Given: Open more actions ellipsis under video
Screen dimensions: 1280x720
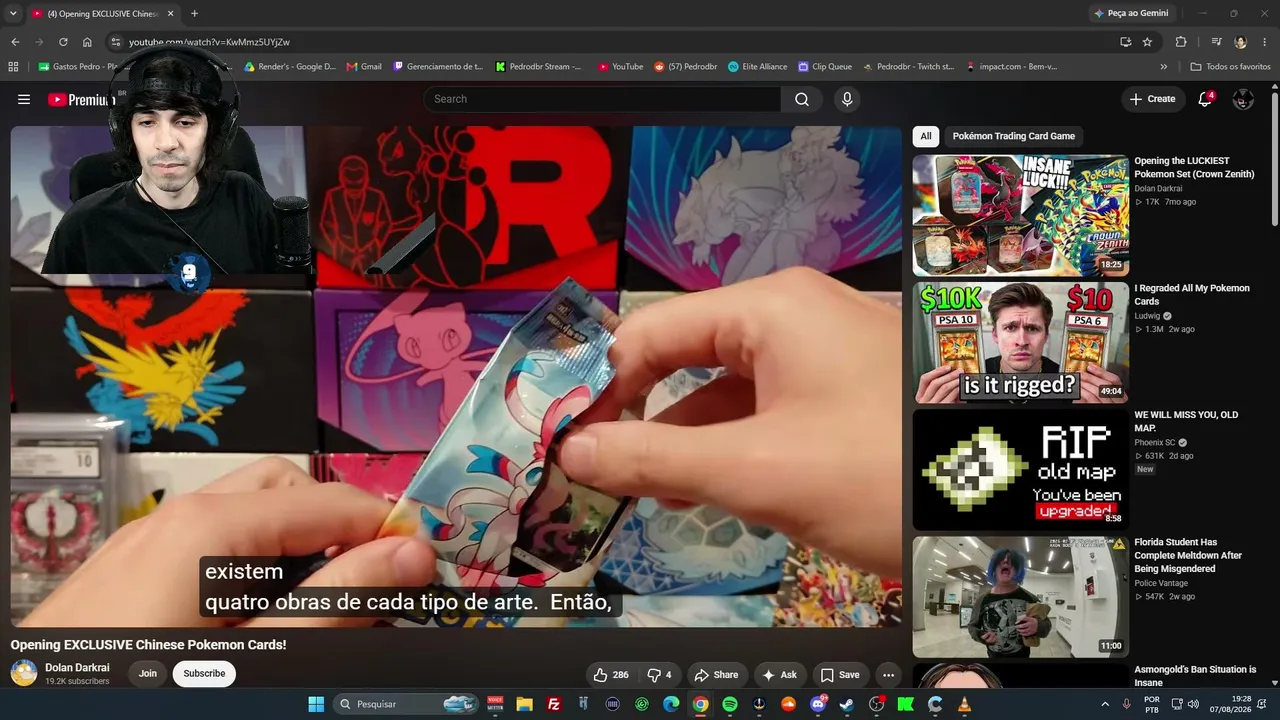Looking at the screenshot, I should tap(888, 675).
